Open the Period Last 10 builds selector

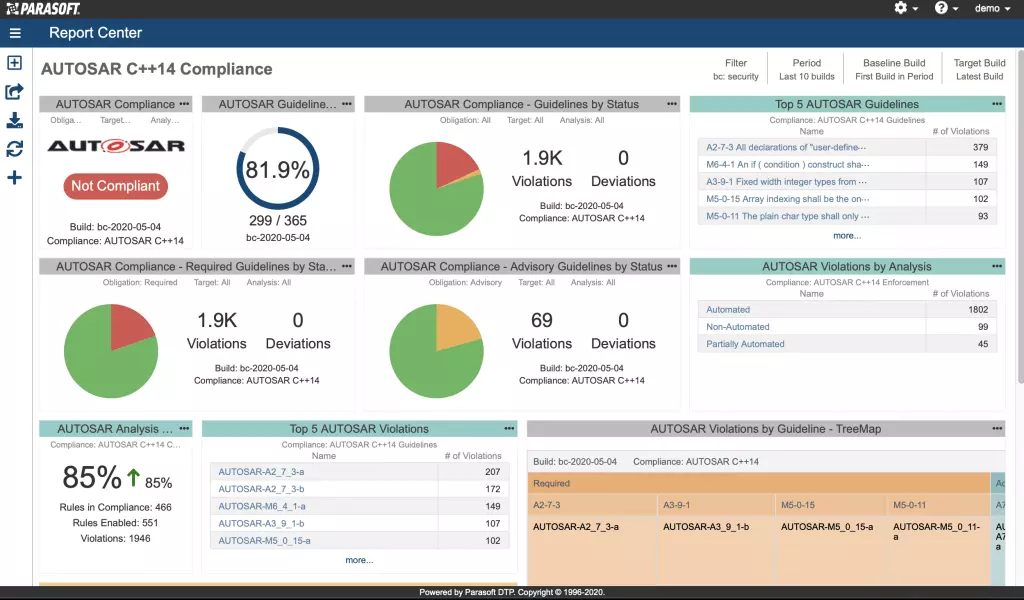tap(806, 69)
